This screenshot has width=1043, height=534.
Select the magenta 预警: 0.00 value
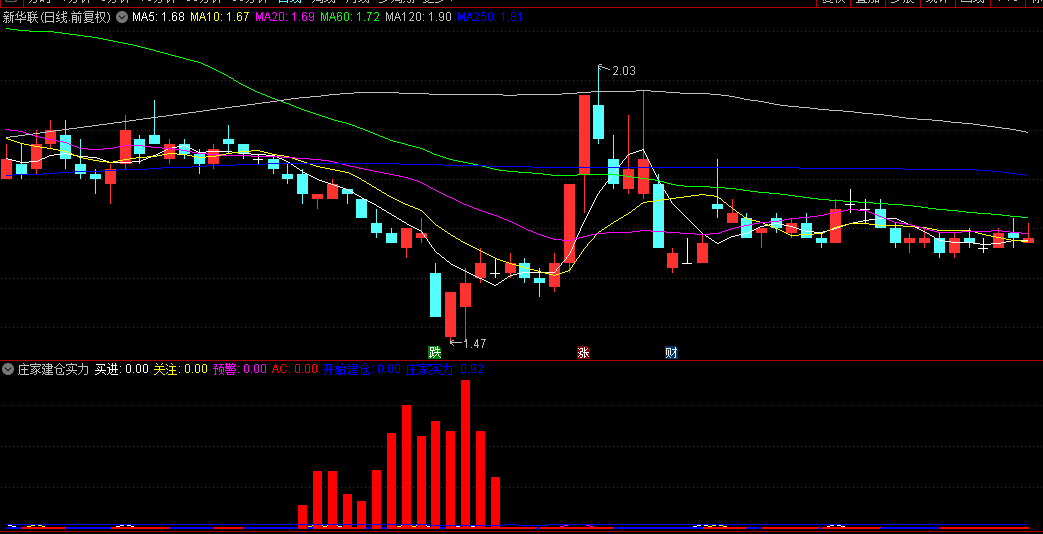(x=239, y=368)
